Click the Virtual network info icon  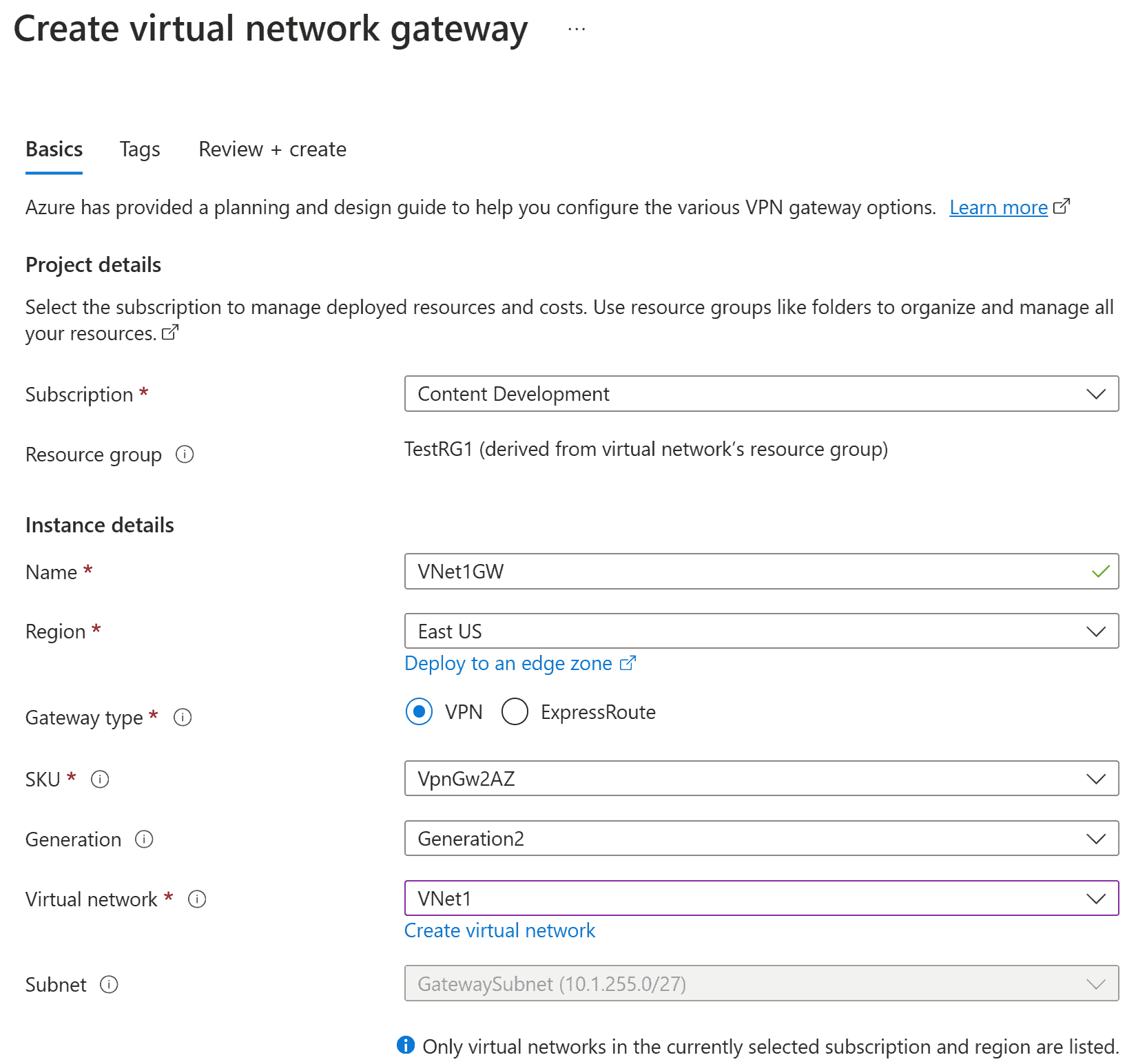pyautogui.click(x=197, y=899)
